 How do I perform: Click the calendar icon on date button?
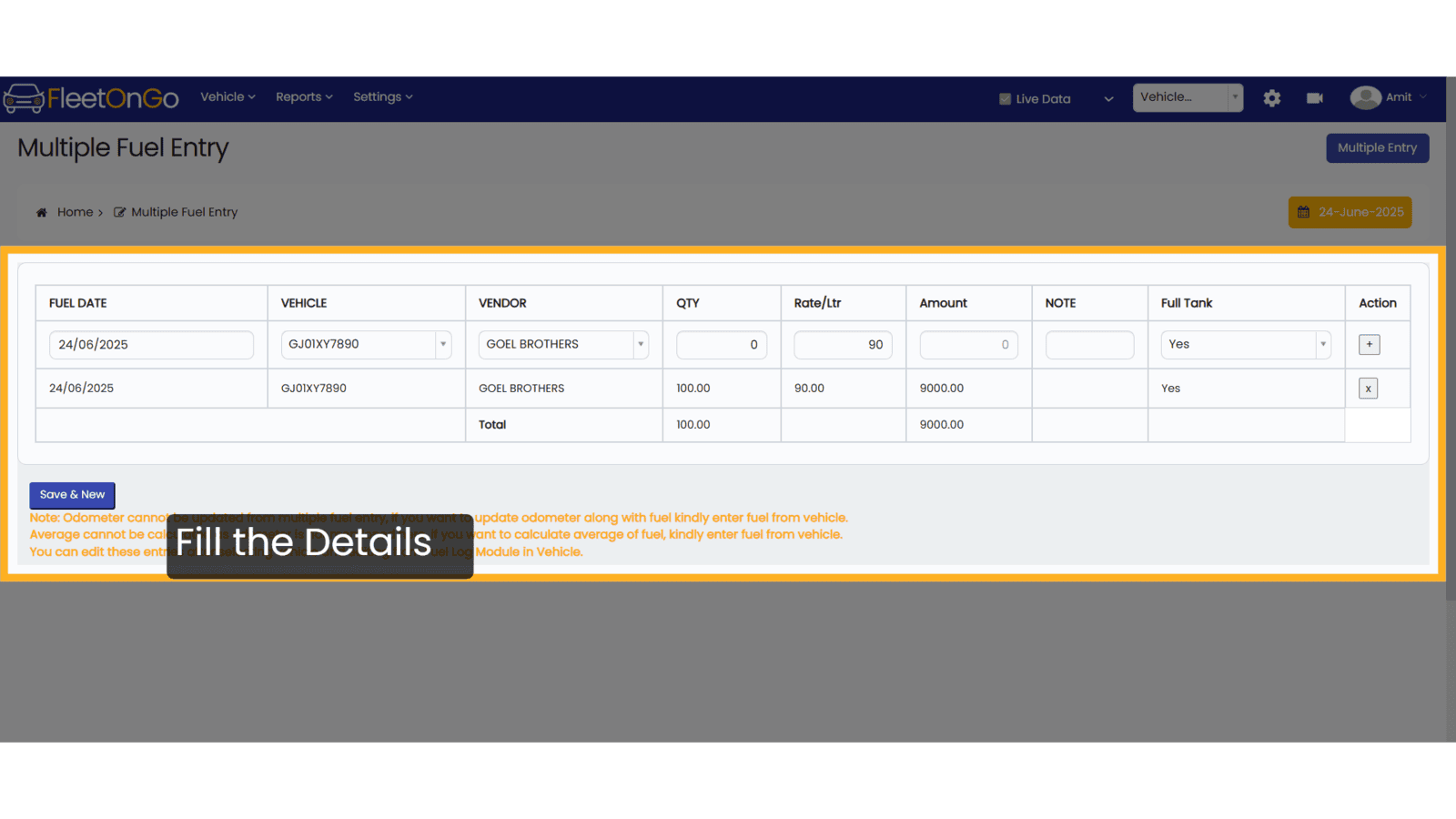[1303, 212]
